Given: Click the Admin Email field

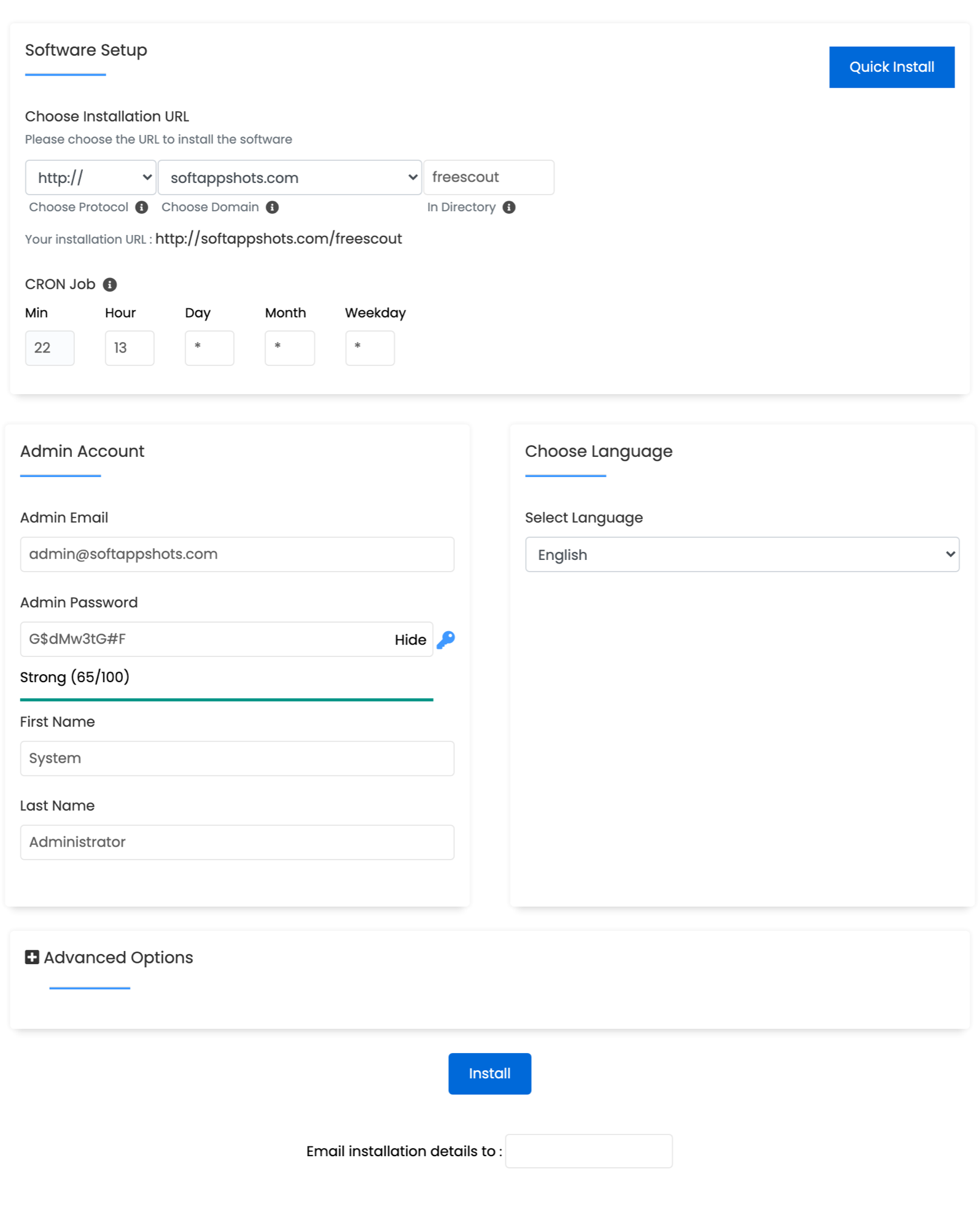Looking at the screenshot, I should point(237,554).
